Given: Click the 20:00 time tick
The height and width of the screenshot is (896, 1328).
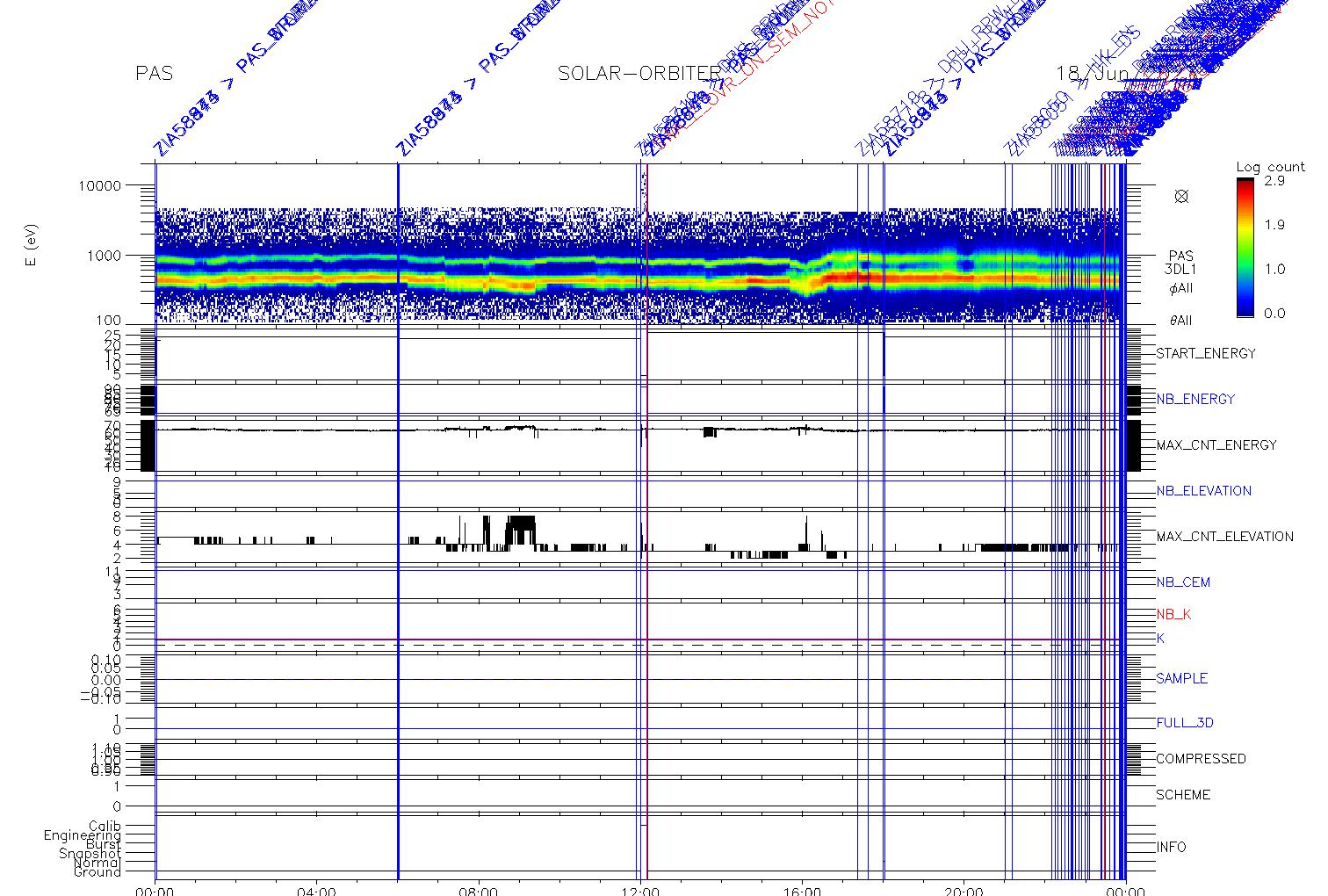Looking at the screenshot, I should click(964, 891).
